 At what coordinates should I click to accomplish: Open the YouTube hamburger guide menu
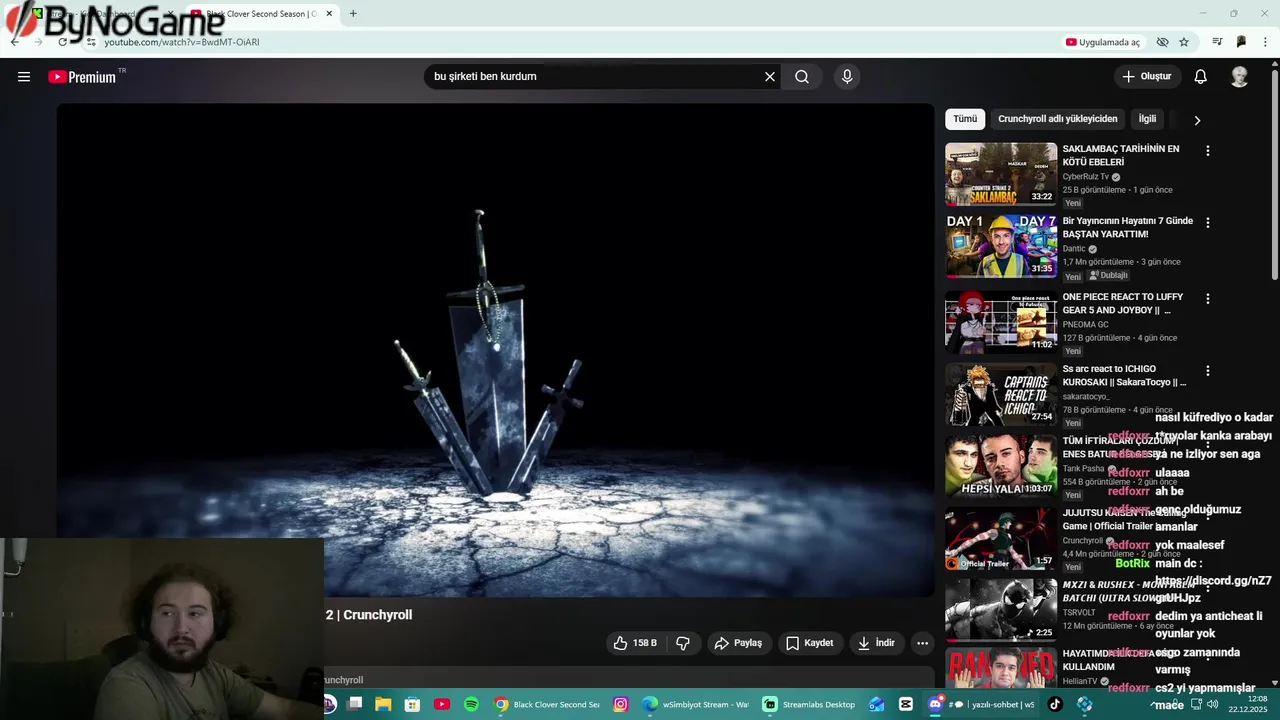[24, 77]
